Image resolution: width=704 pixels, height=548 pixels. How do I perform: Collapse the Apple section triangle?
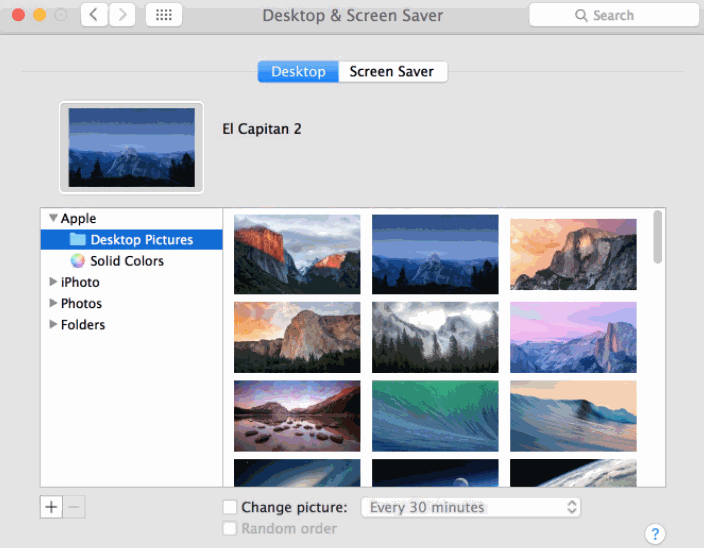pyautogui.click(x=53, y=218)
